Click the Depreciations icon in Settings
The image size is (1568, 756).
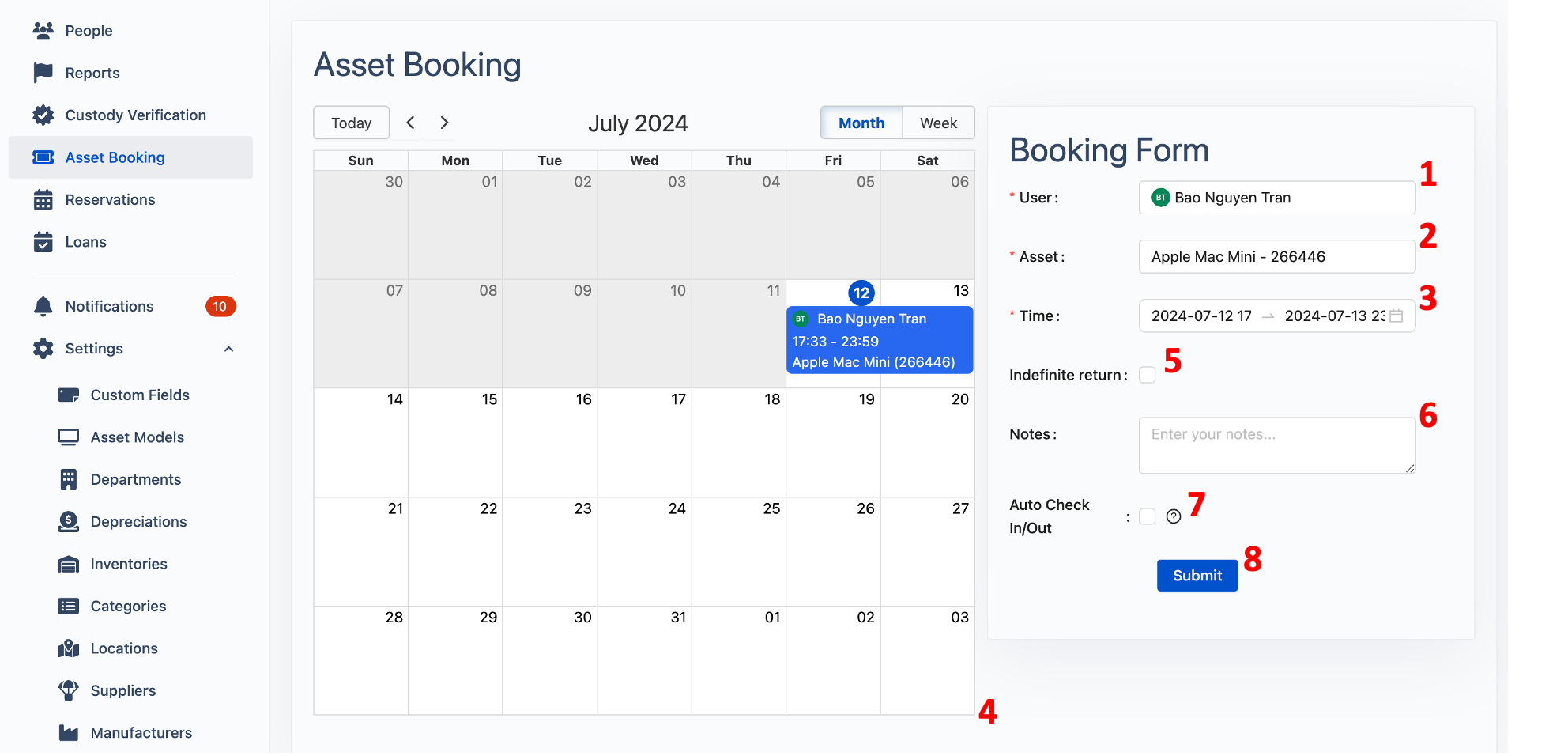click(69, 522)
